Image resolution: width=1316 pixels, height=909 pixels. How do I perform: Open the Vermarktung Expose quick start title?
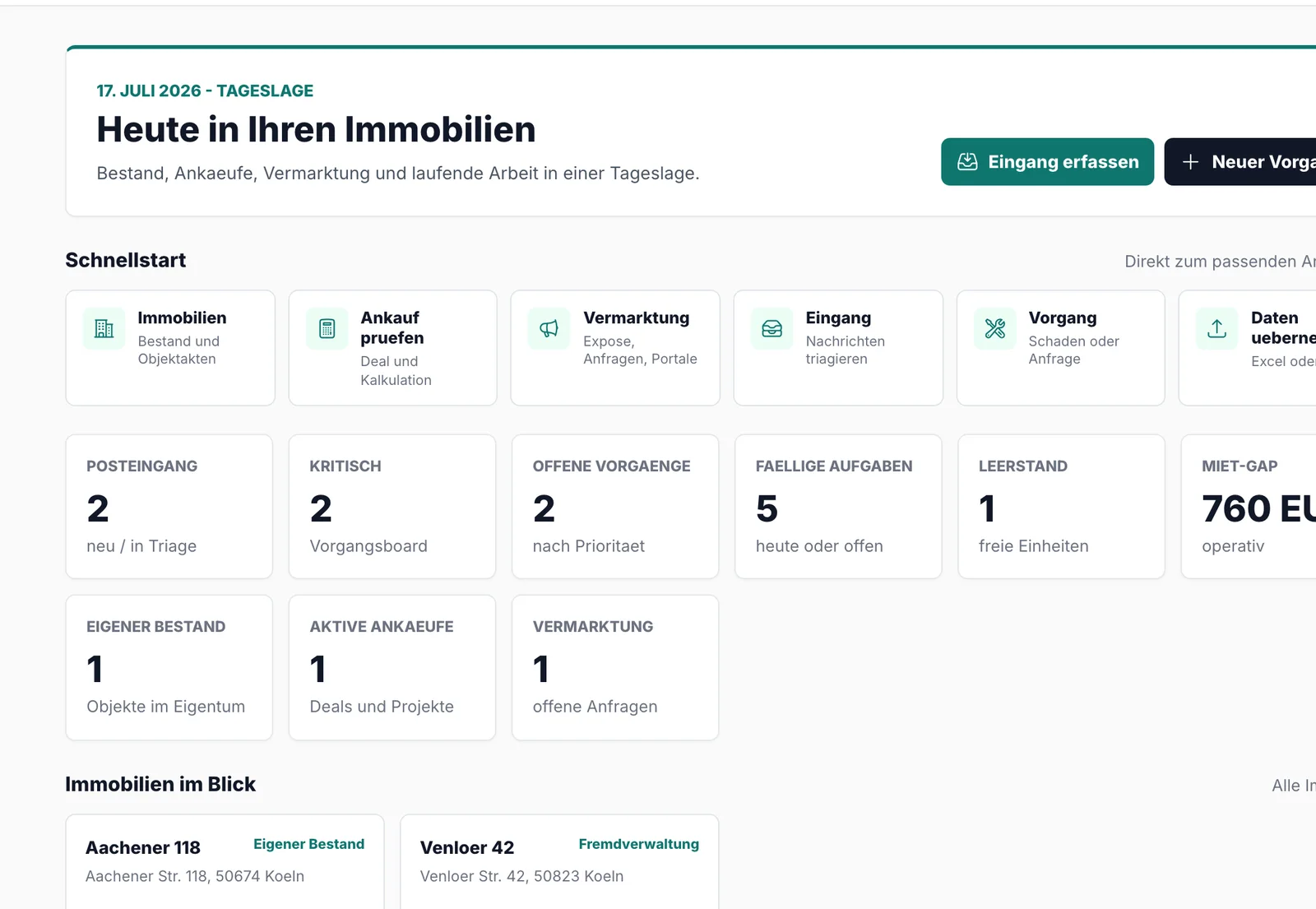click(x=637, y=318)
